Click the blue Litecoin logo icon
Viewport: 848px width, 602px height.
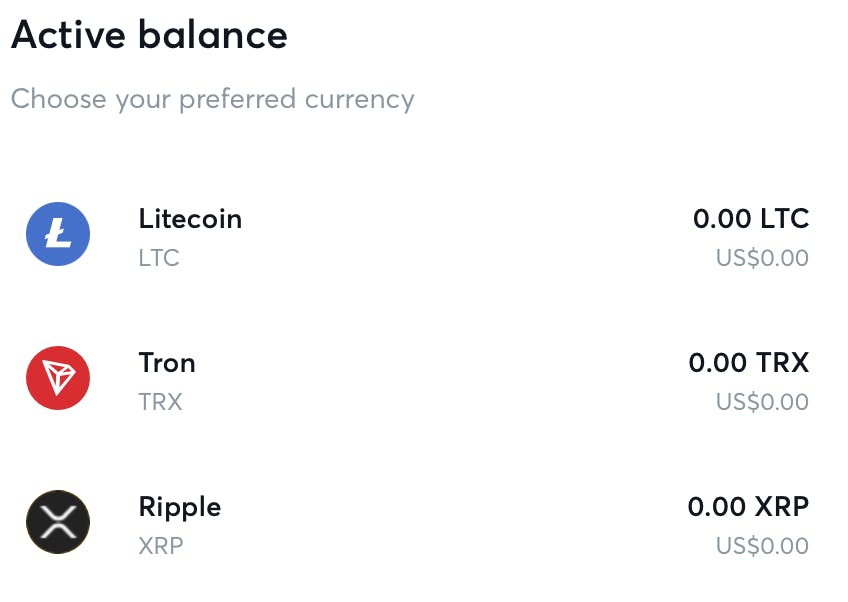coord(58,234)
